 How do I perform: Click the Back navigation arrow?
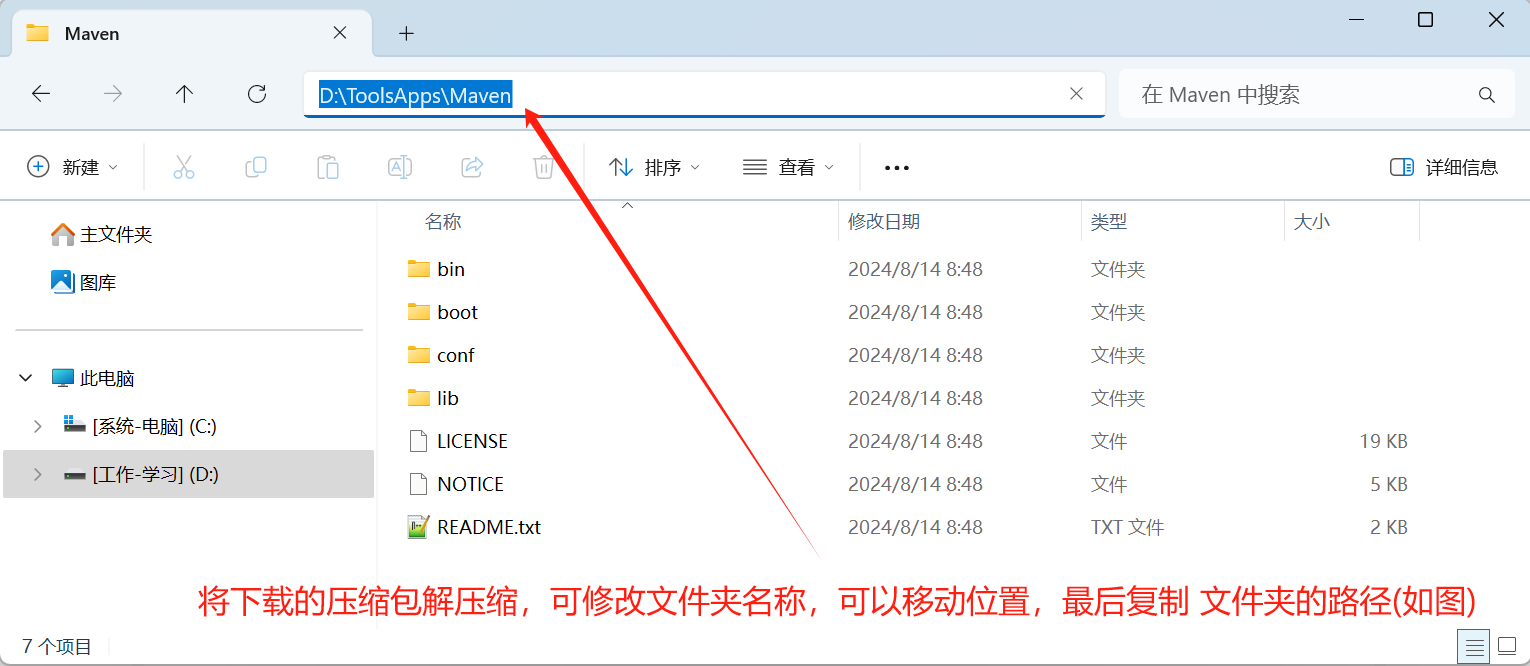click(41, 94)
